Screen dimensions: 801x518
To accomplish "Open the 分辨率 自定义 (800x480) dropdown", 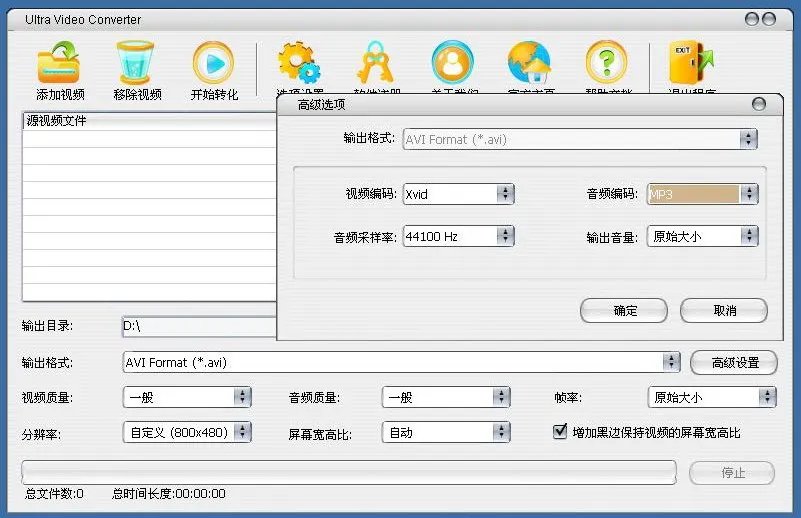I will (x=187, y=432).
